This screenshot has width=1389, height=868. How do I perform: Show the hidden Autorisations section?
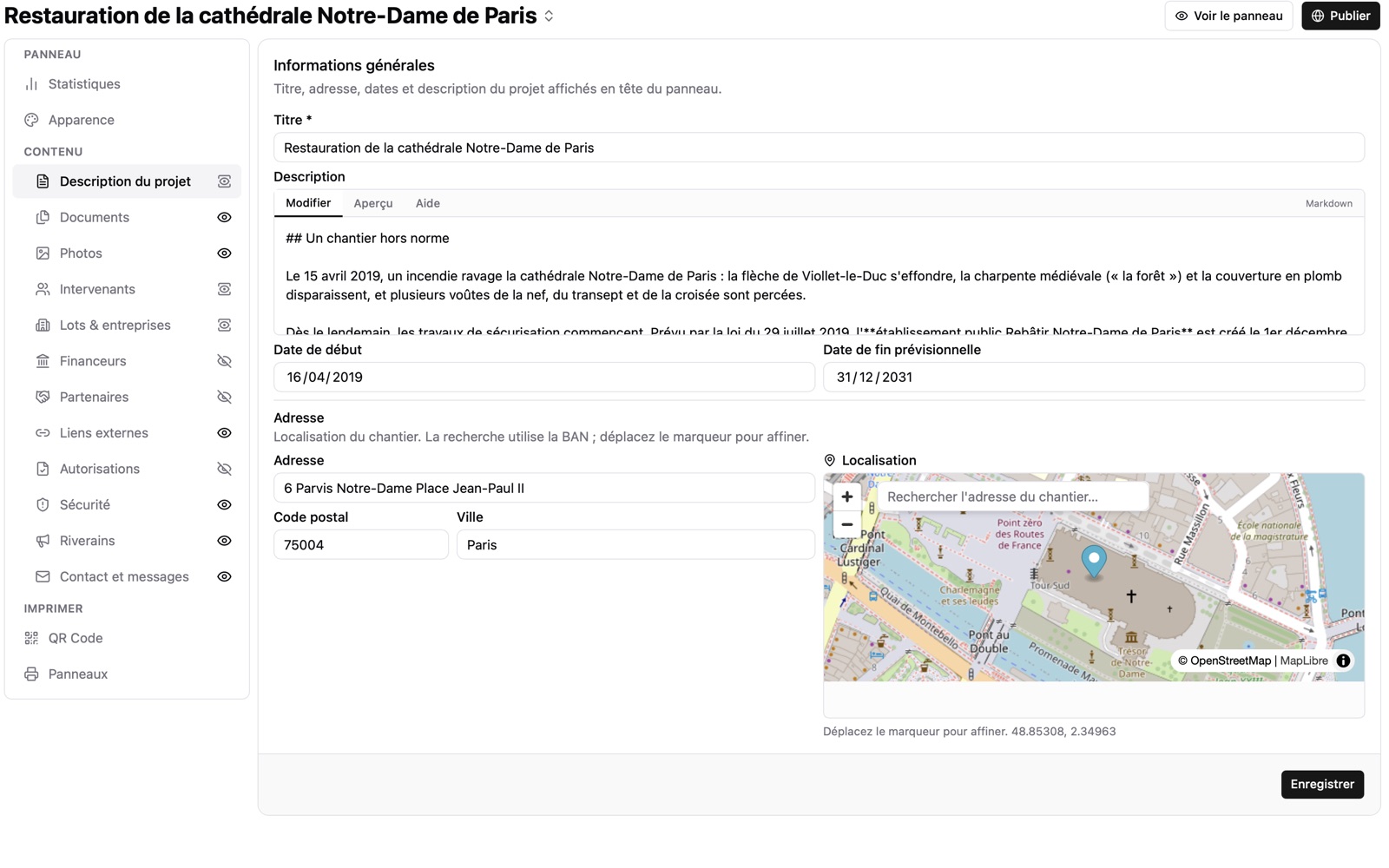tap(224, 469)
